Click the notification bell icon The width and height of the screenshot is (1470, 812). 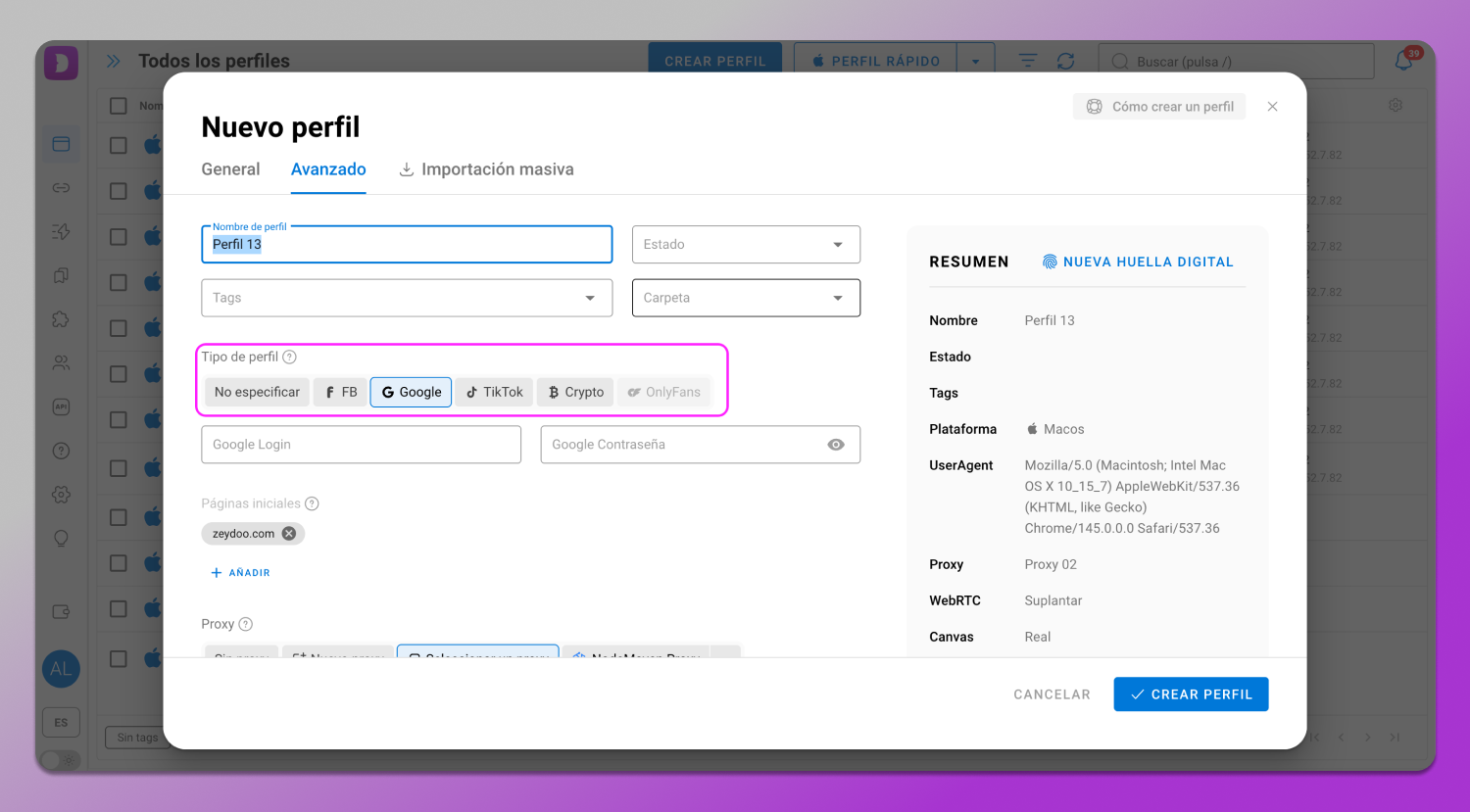click(x=1403, y=61)
